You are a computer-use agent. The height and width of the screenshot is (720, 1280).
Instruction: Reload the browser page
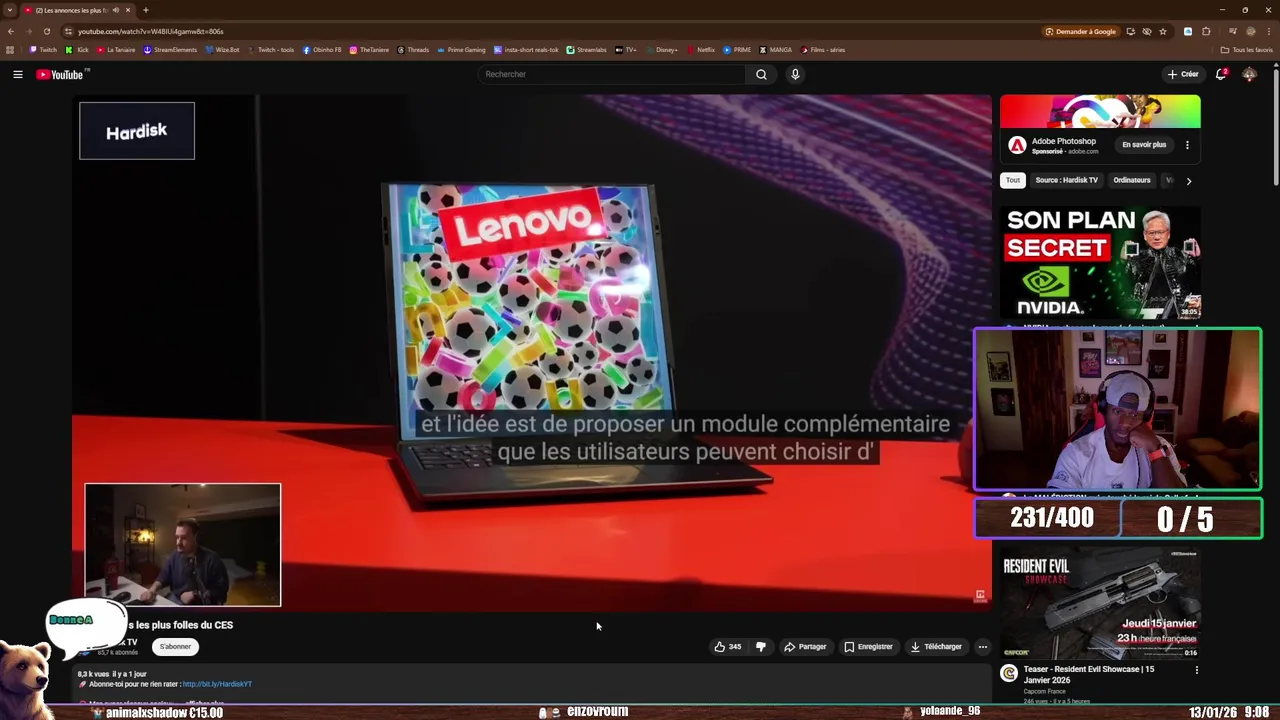[x=46, y=31]
